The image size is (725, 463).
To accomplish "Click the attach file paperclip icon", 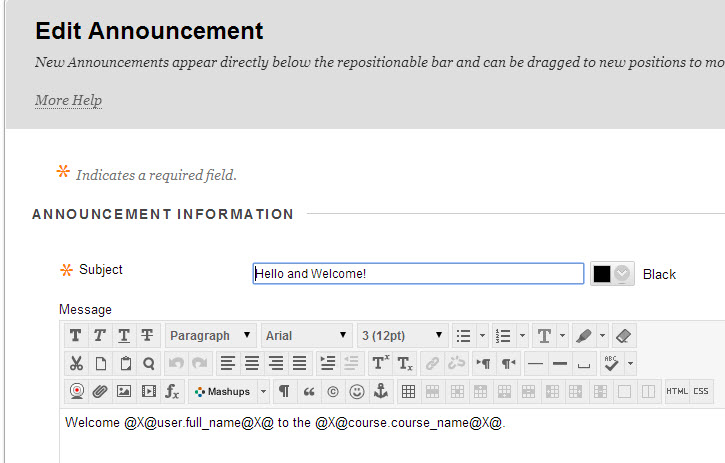I will point(100,392).
